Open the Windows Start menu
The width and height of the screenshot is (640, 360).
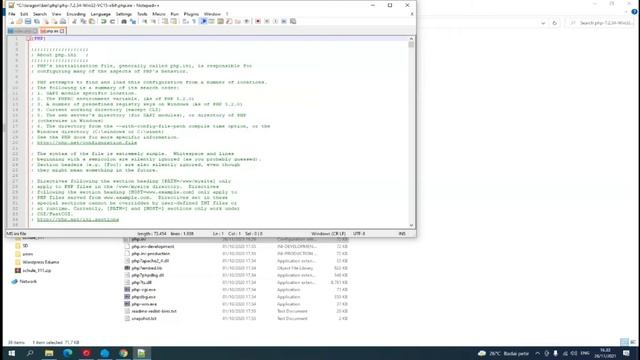(11, 353)
